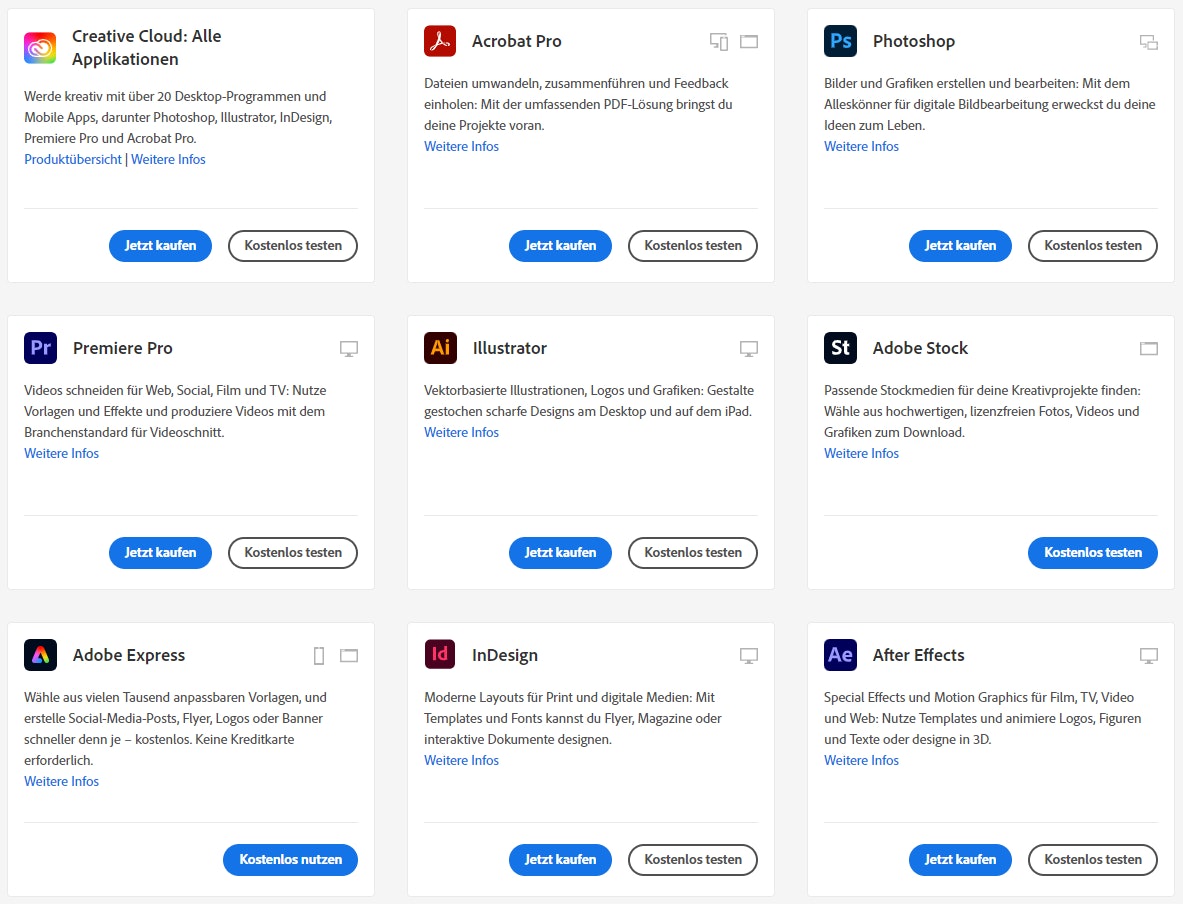1183x904 pixels.
Task: Click the monitor icon on the After Effects card
Action: tap(1149, 655)
